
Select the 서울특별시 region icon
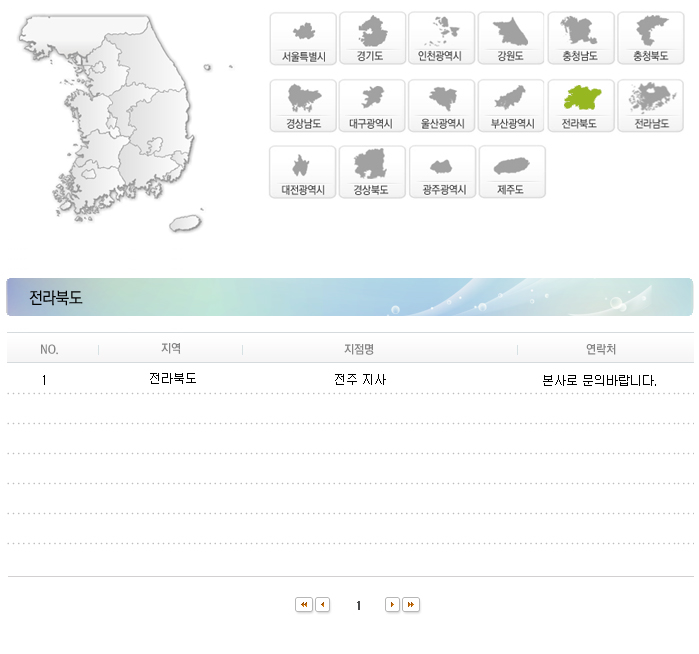click(303, 39)
